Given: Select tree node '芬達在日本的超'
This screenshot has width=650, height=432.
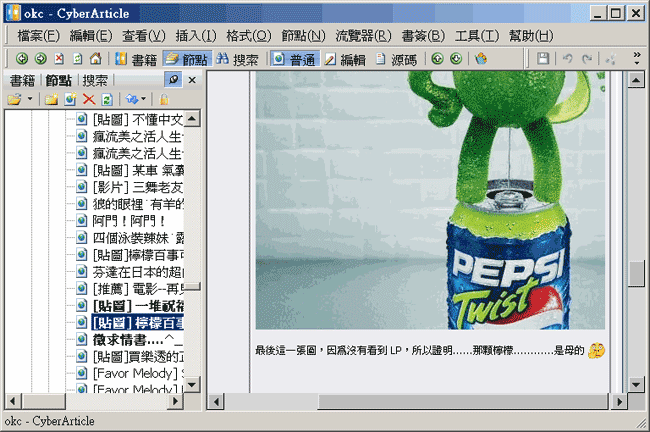Looking at the screenshot, I should click(138, 272).
